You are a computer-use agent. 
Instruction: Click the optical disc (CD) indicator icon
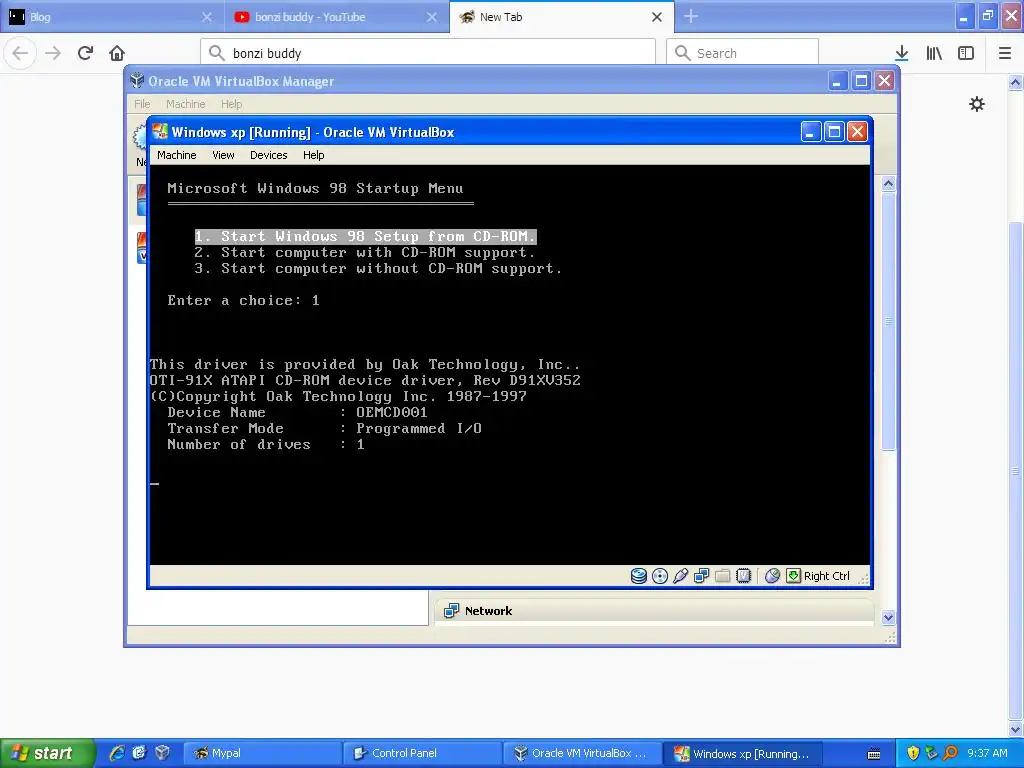coord(660,575)
